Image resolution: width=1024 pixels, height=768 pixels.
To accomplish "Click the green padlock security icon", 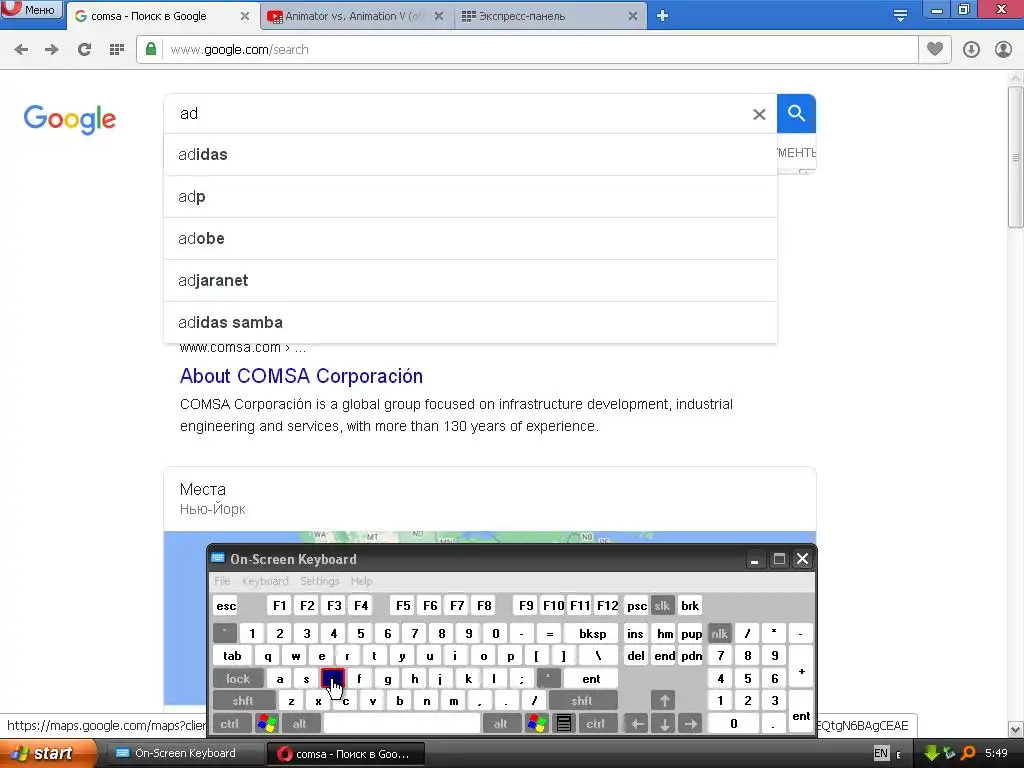I will [151, 49].
